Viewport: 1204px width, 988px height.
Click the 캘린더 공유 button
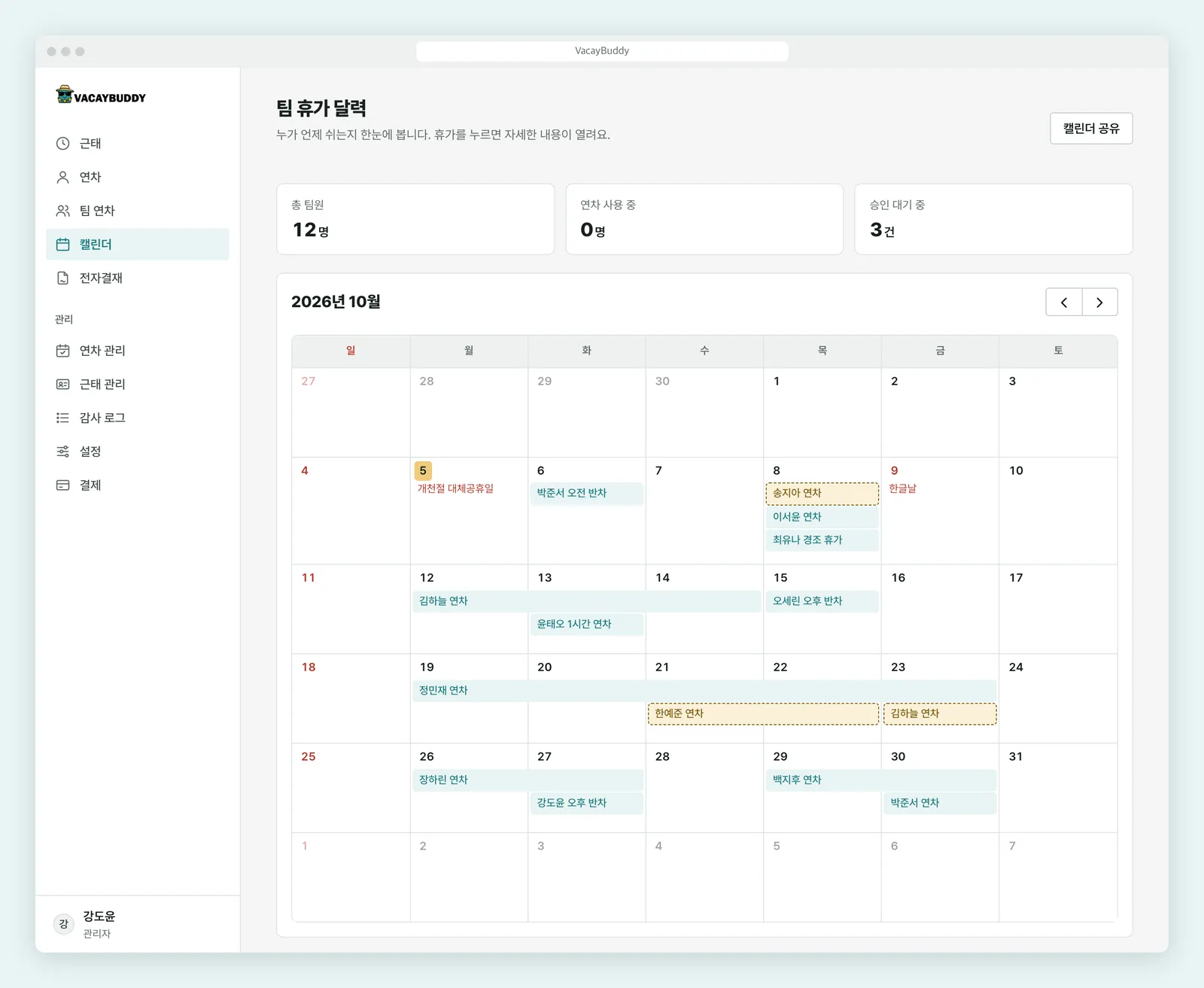[x=1091, y=129]
